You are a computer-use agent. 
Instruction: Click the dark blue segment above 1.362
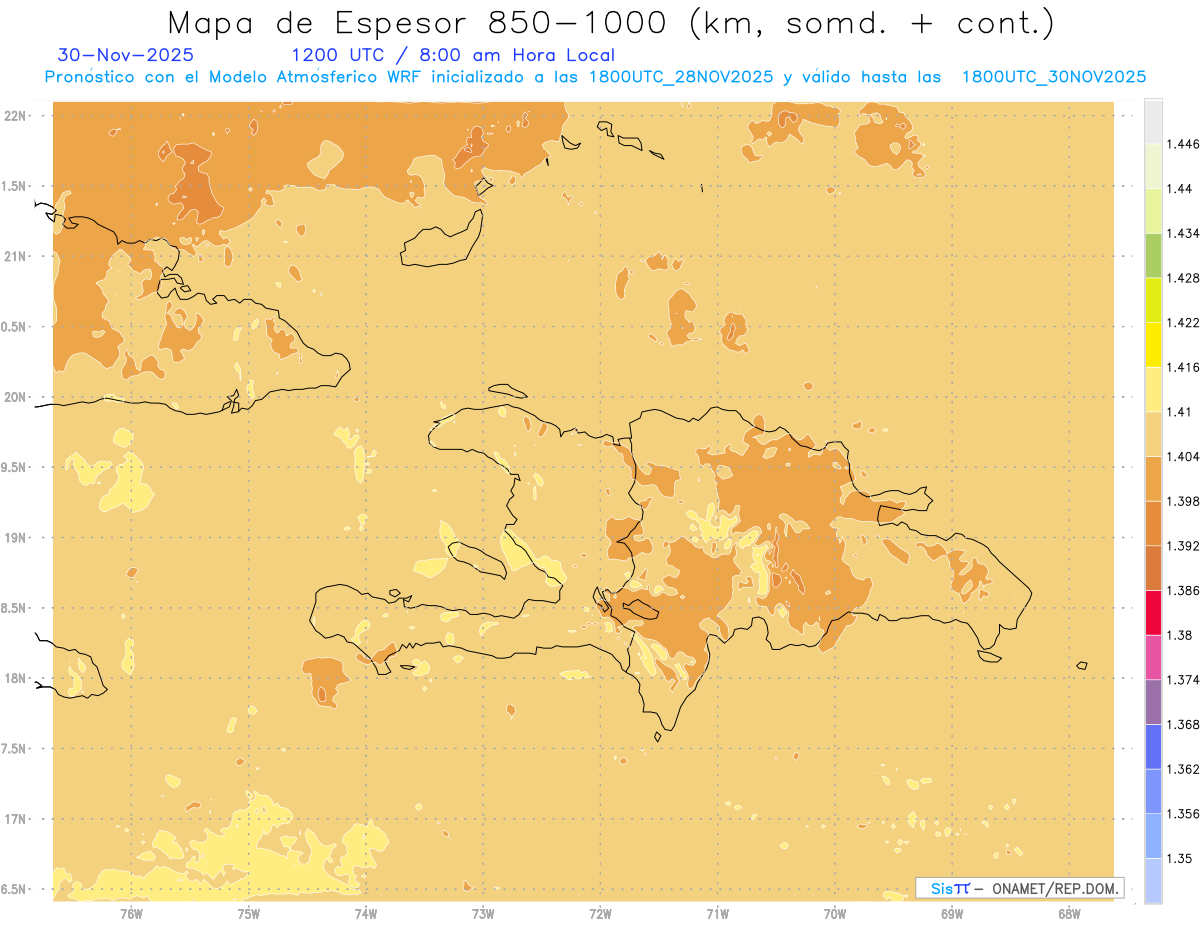coord(1153,747)
